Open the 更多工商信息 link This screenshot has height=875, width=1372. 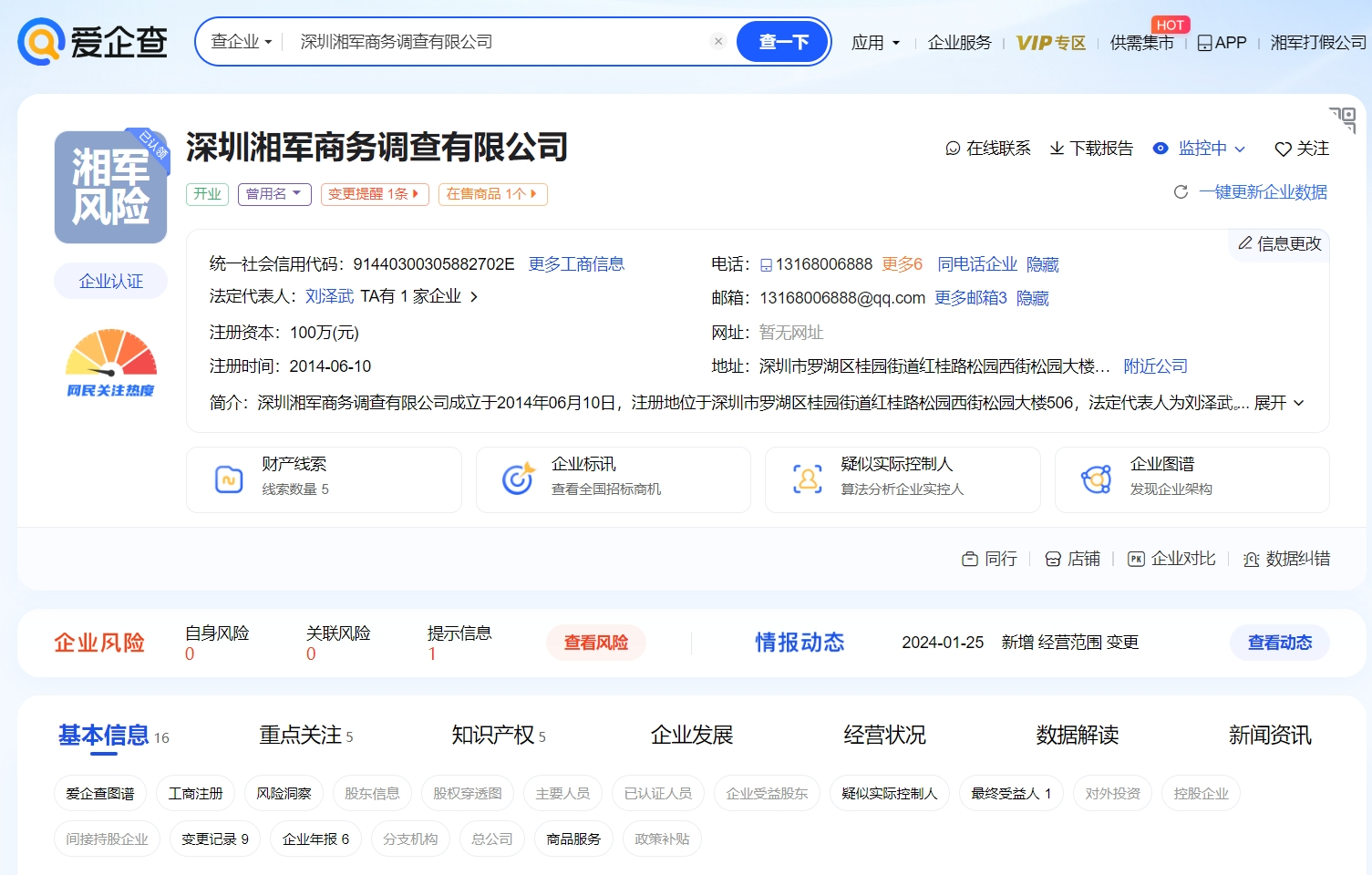pyautogui.click(x=576, y=264)
